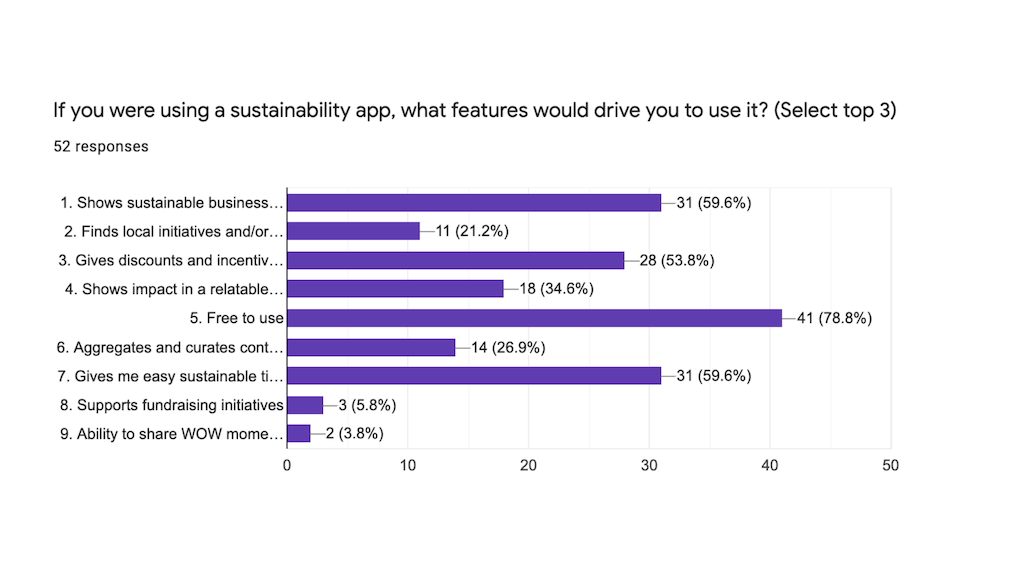The height and width of the screenshot is (572, 1020).
Task: Click the 'Free to use' bar
Action: 534,318
